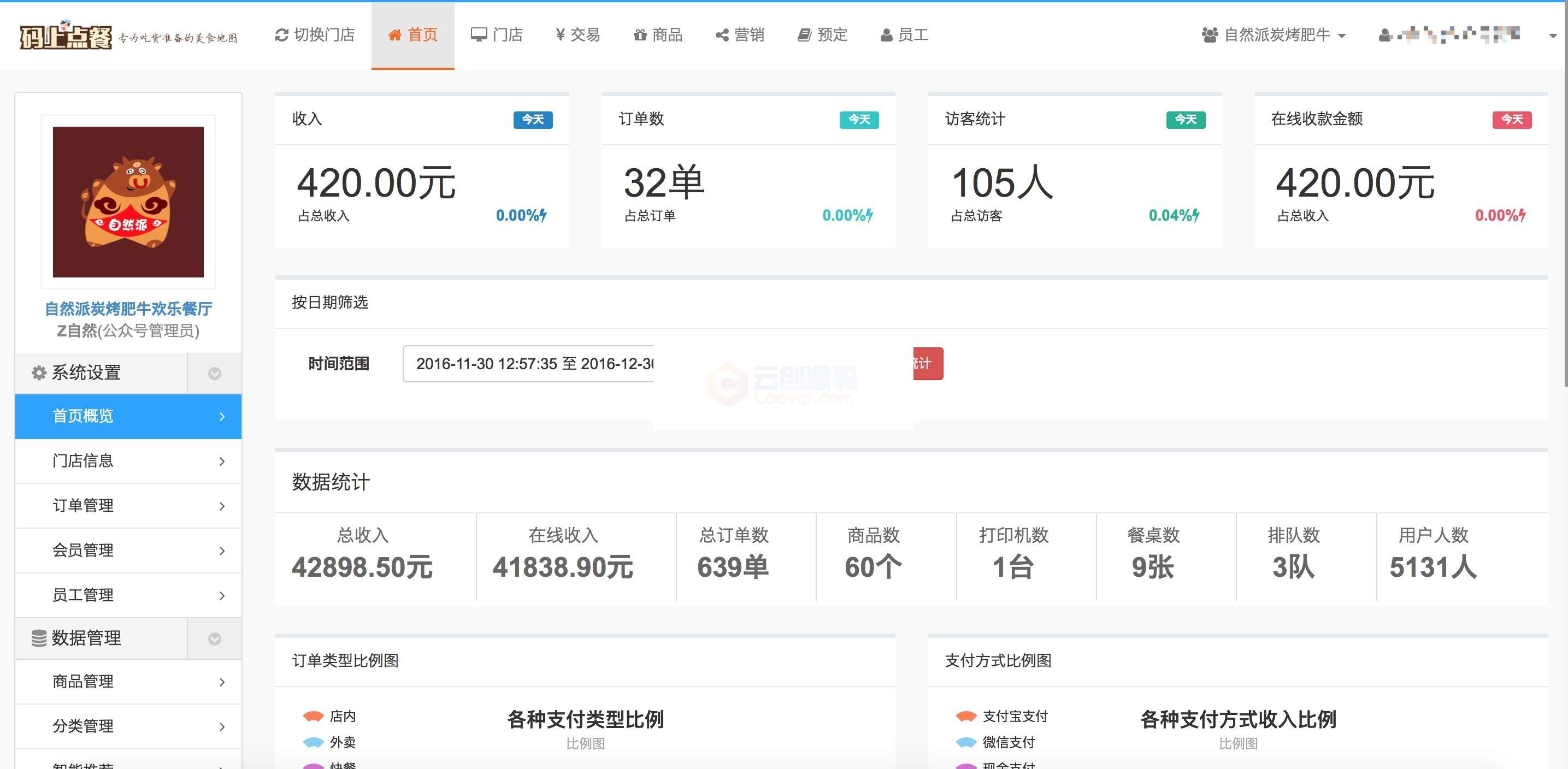Click the 今天 badge on 订单数 card

point(859,120)
